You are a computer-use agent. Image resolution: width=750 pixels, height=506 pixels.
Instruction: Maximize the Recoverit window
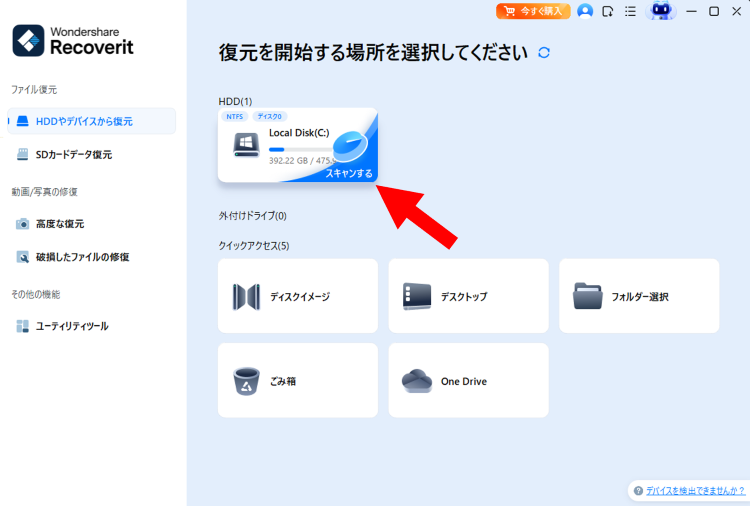click(x=714, y=11)
